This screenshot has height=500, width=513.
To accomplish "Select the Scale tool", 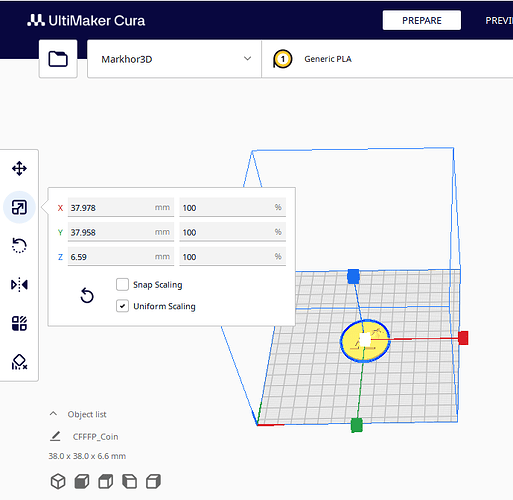I will (x=19, y=207).
